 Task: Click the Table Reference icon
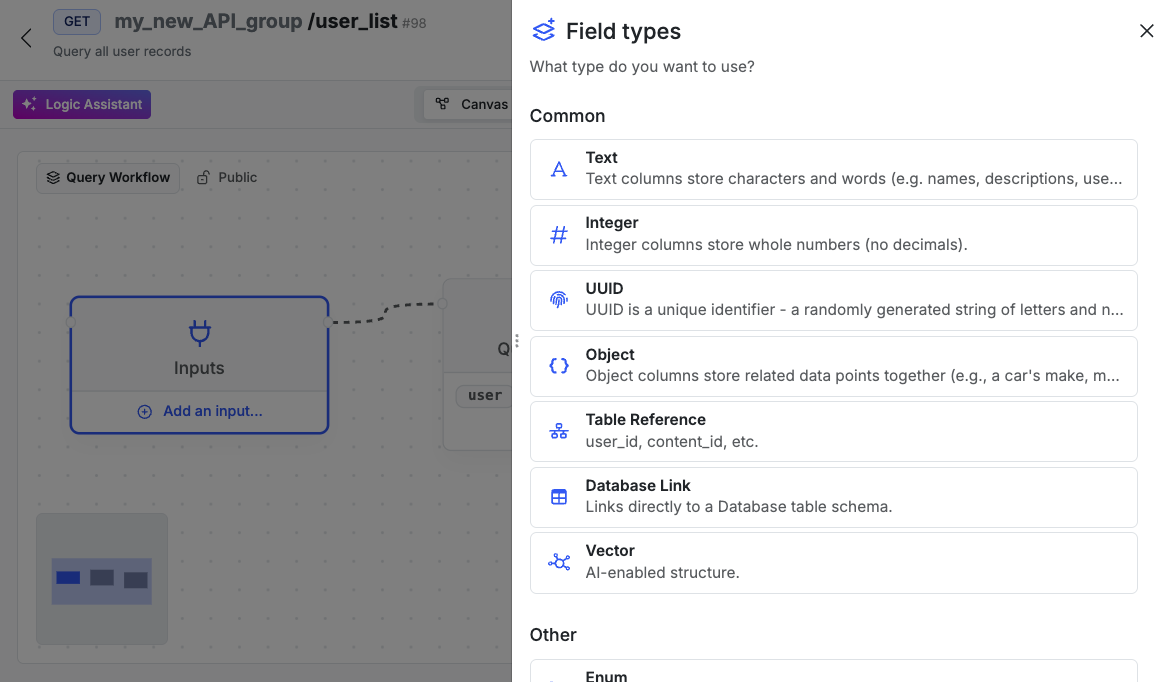coord(559,431)
